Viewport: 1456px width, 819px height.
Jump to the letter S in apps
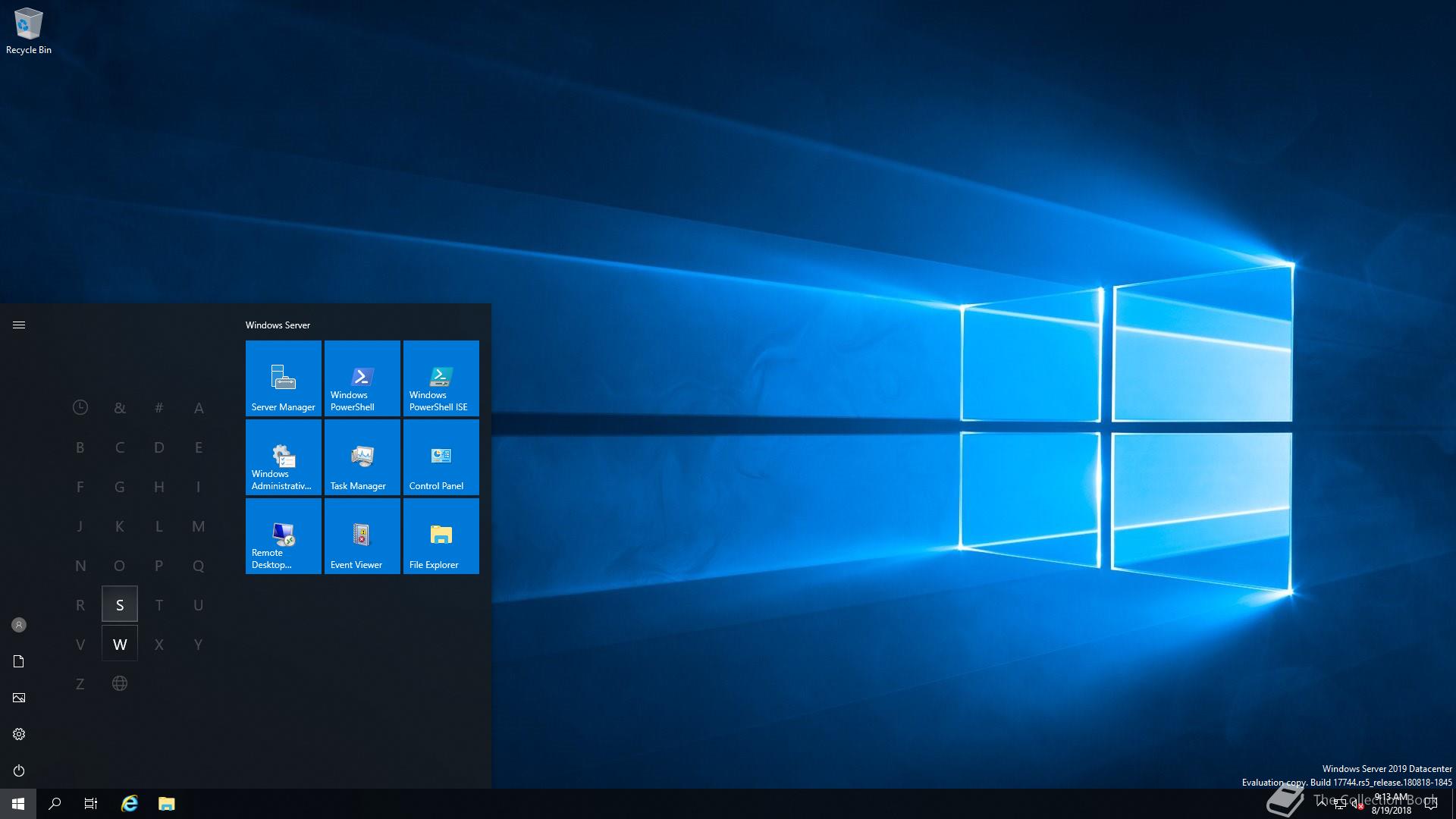pyautogui.click(x=120, y=604)
